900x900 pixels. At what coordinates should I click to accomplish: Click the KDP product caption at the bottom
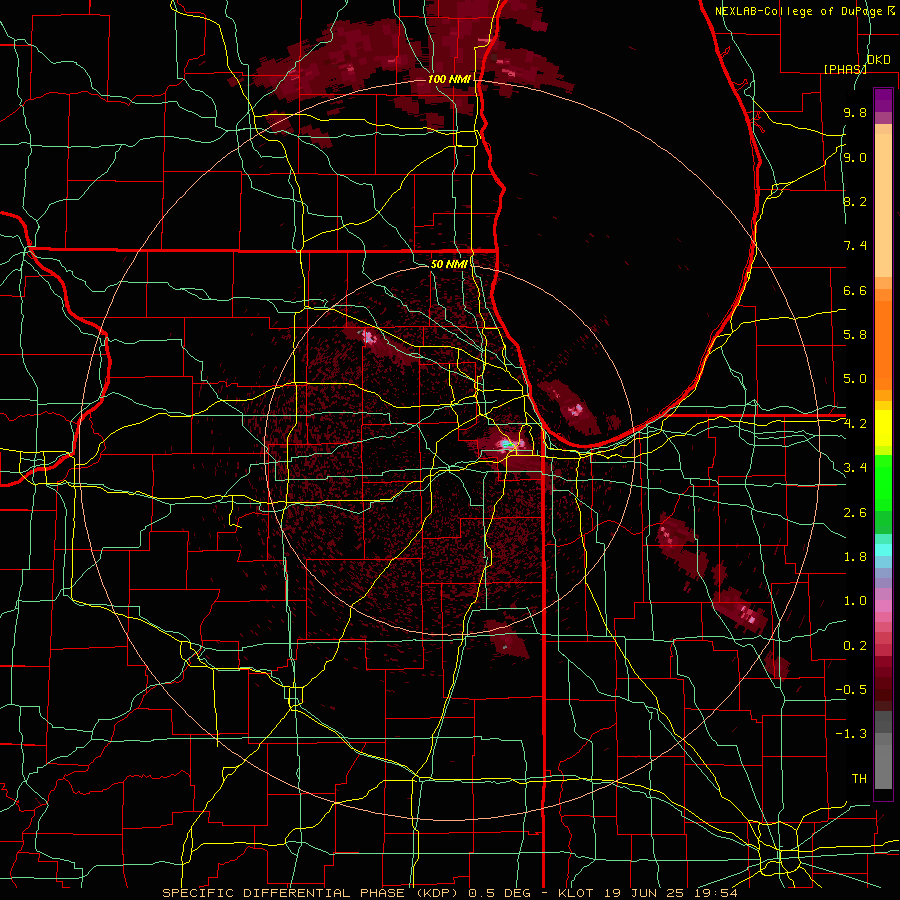pyautogui.click(x=449, y=893)
